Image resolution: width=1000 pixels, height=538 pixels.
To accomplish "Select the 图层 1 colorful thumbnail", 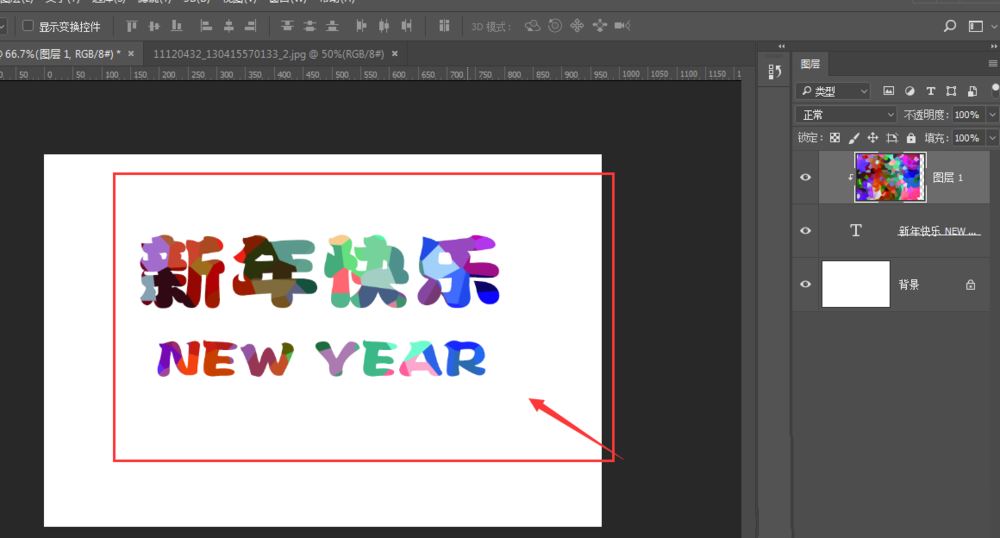I will click(x=890, y=177).
